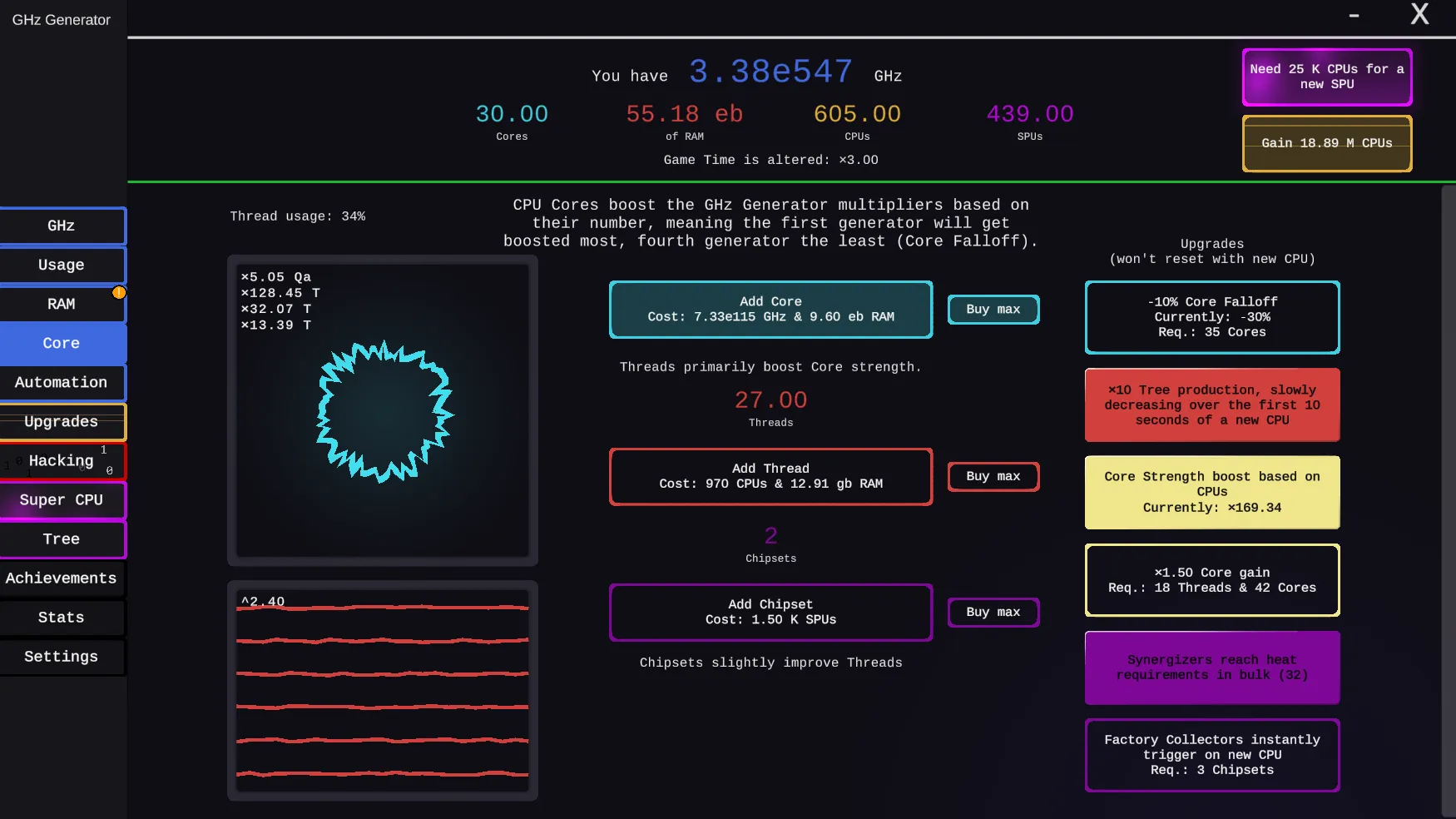The image size is (1456, 819).
Task: Click Buy max next to Add Core
Action: [993, 310]
